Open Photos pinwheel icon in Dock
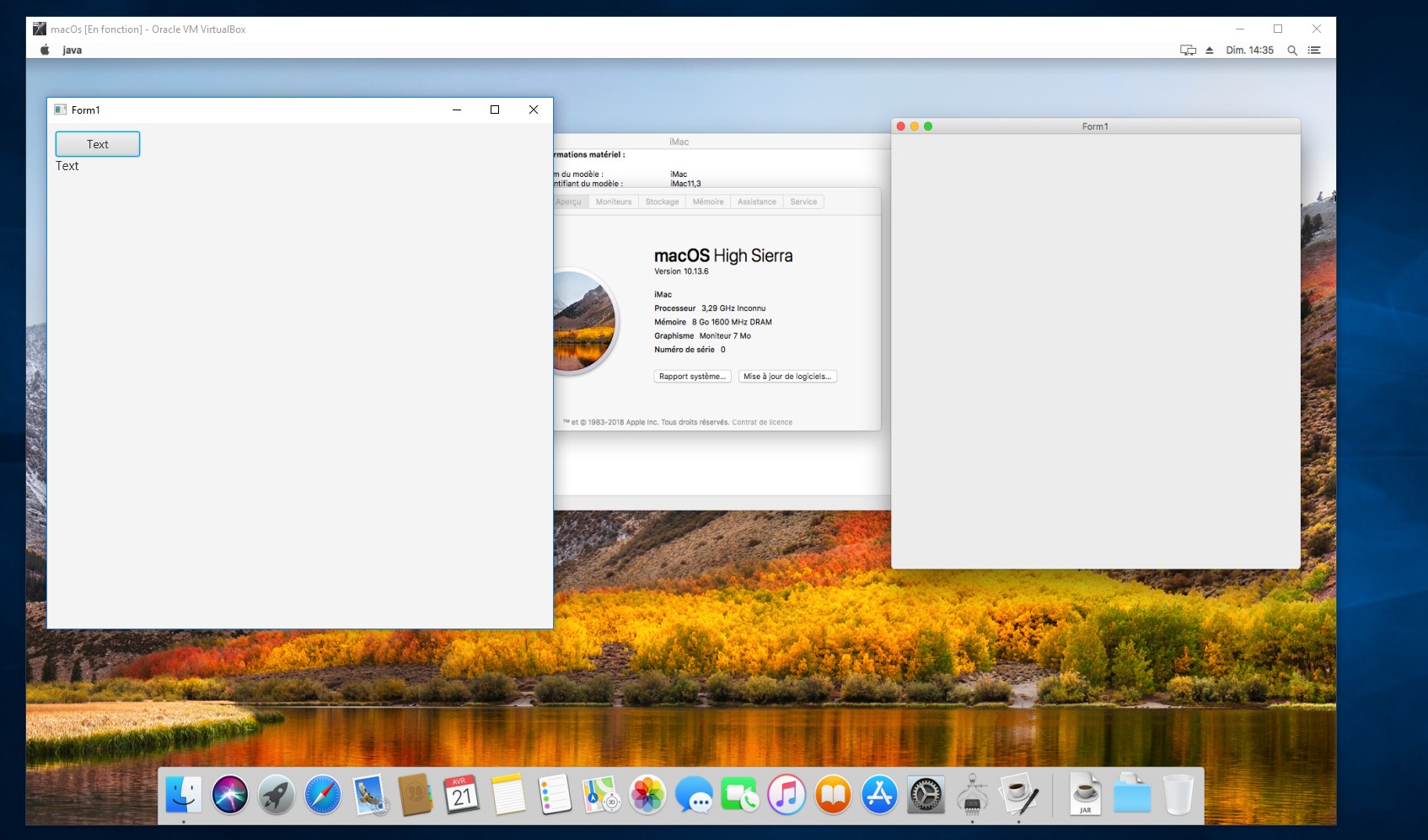Screen dimensions: 1428x840 (648, 795)
